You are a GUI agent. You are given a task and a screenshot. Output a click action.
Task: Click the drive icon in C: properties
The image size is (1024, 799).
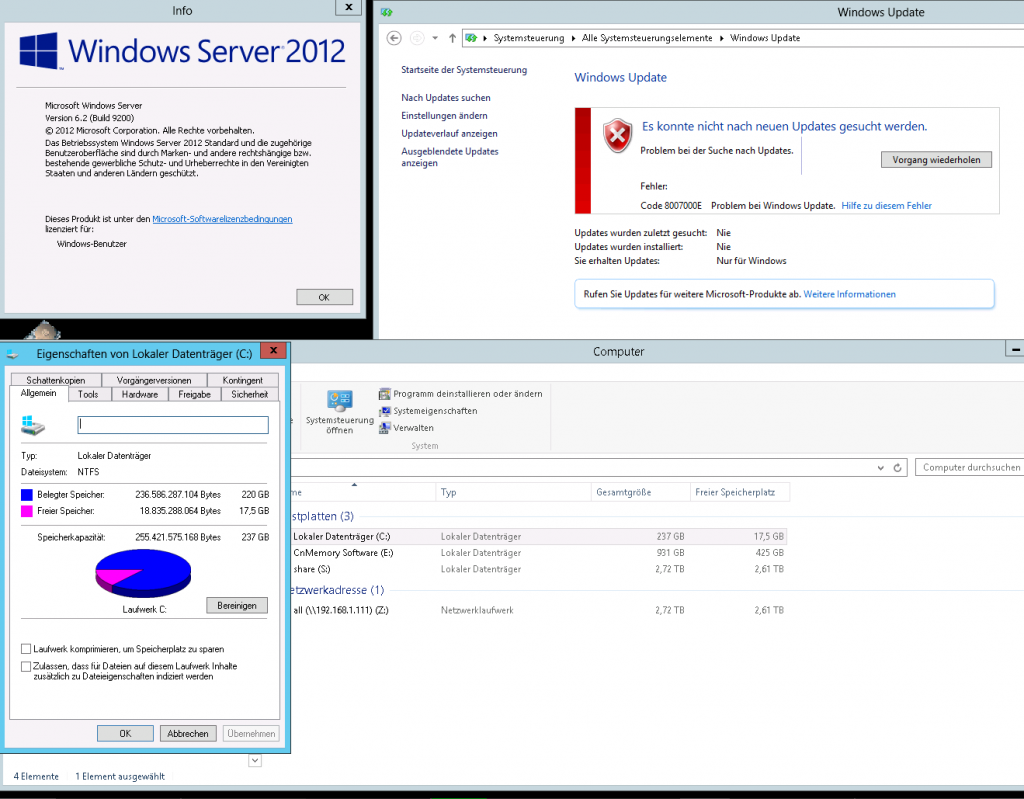[x=33, y=425]
